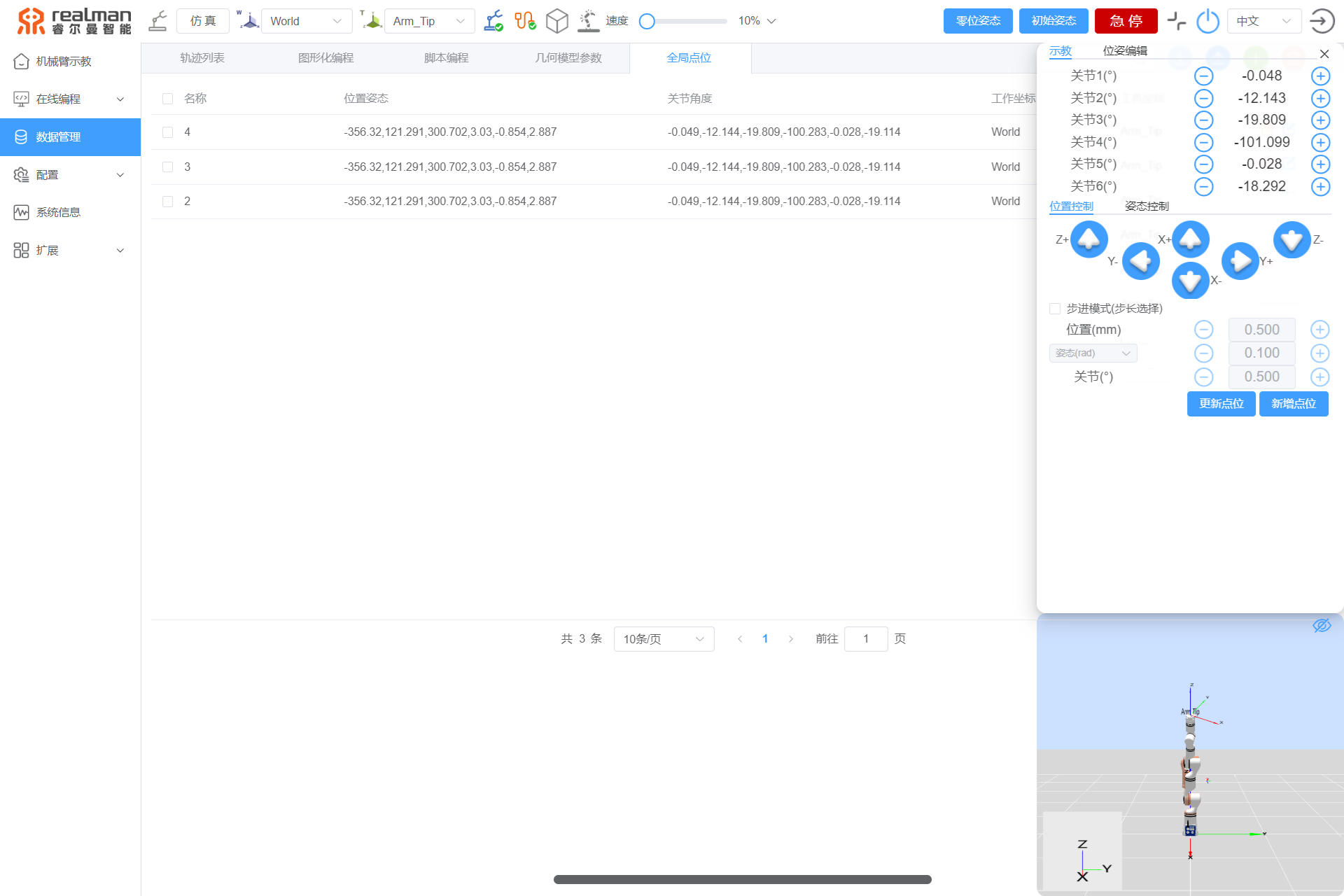The height and width of the screenshot is (896, 1344).
Task: Toggle step mode 步进模式 checkbox
Action: coord(1054,308)
